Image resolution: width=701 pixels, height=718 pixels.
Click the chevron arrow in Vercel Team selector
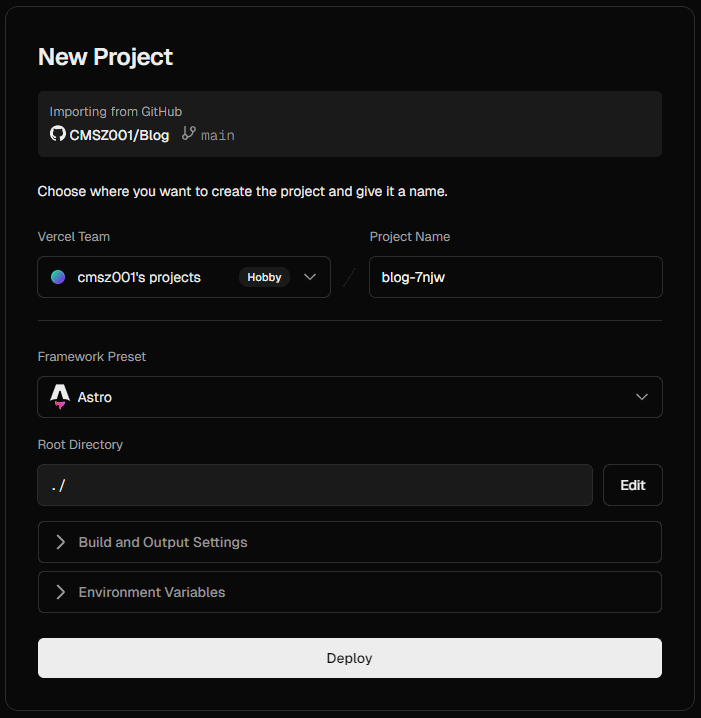(x=310, y=277)
